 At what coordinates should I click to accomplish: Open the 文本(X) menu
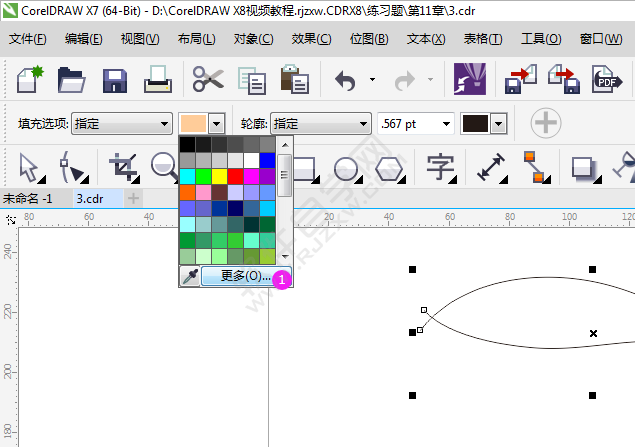tap(426, 39)
